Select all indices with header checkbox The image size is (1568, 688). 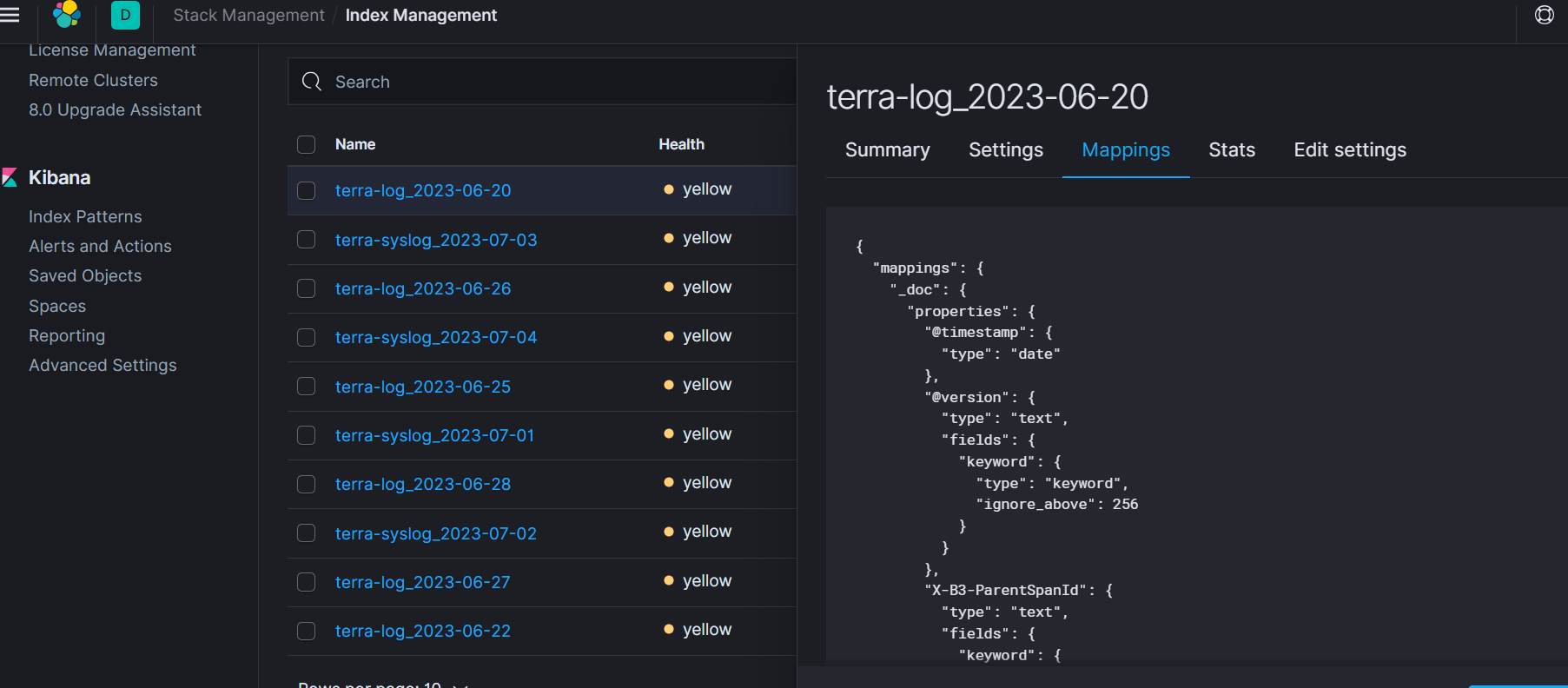pyautogui.click(x=307, y=144)
